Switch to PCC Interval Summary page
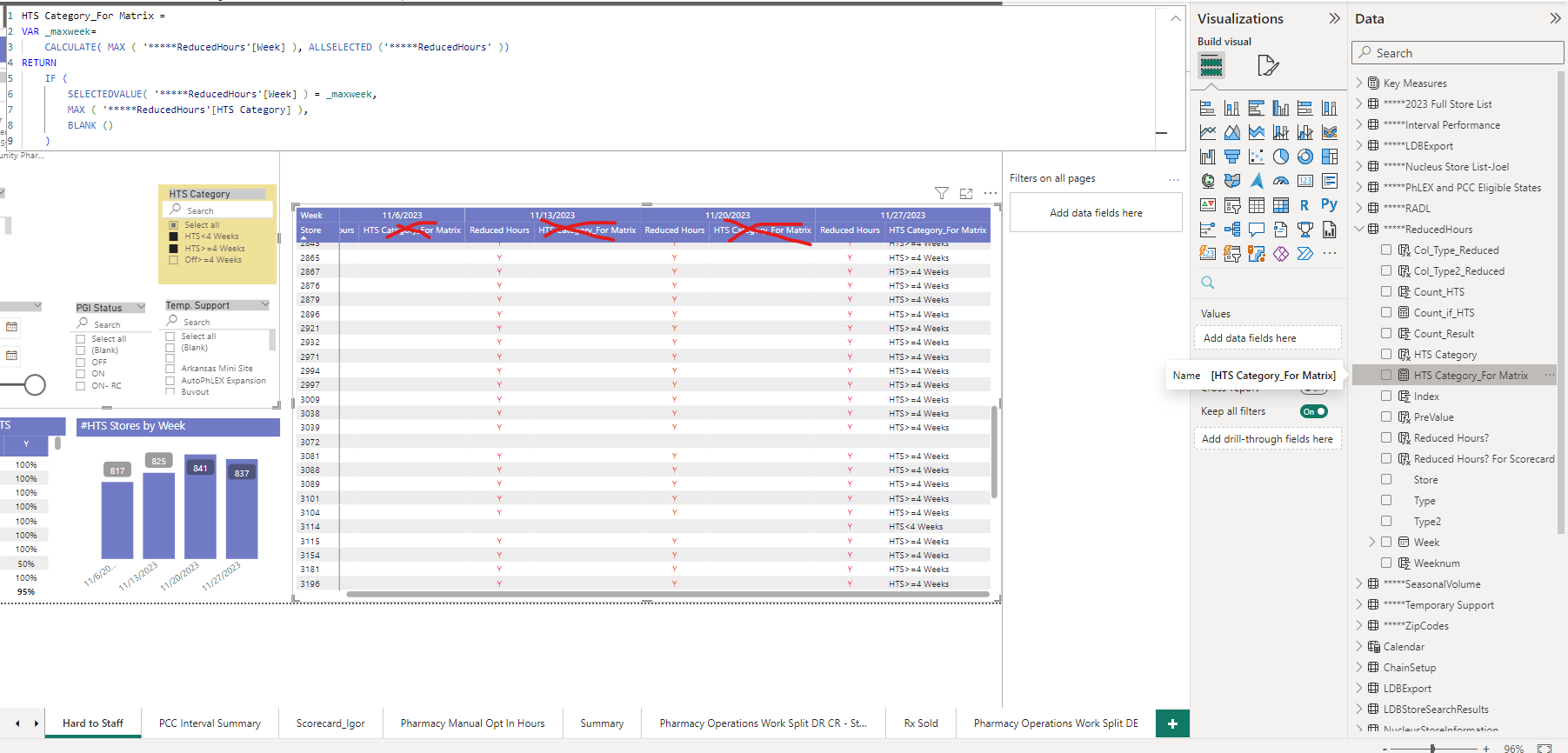The image size is (1568, 753). click(210, 723)
